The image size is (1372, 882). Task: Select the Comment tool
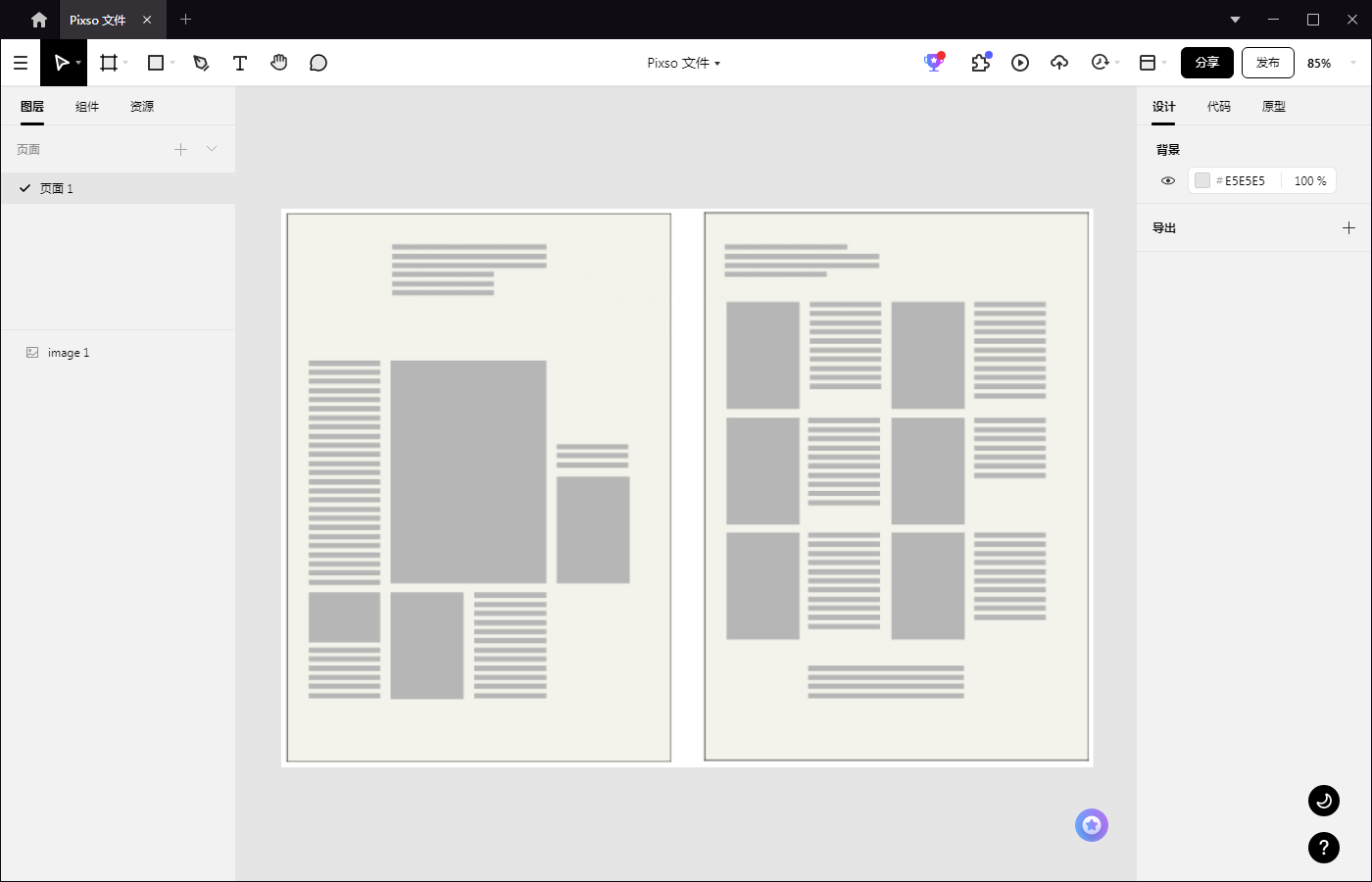click(x=318, y=63)
